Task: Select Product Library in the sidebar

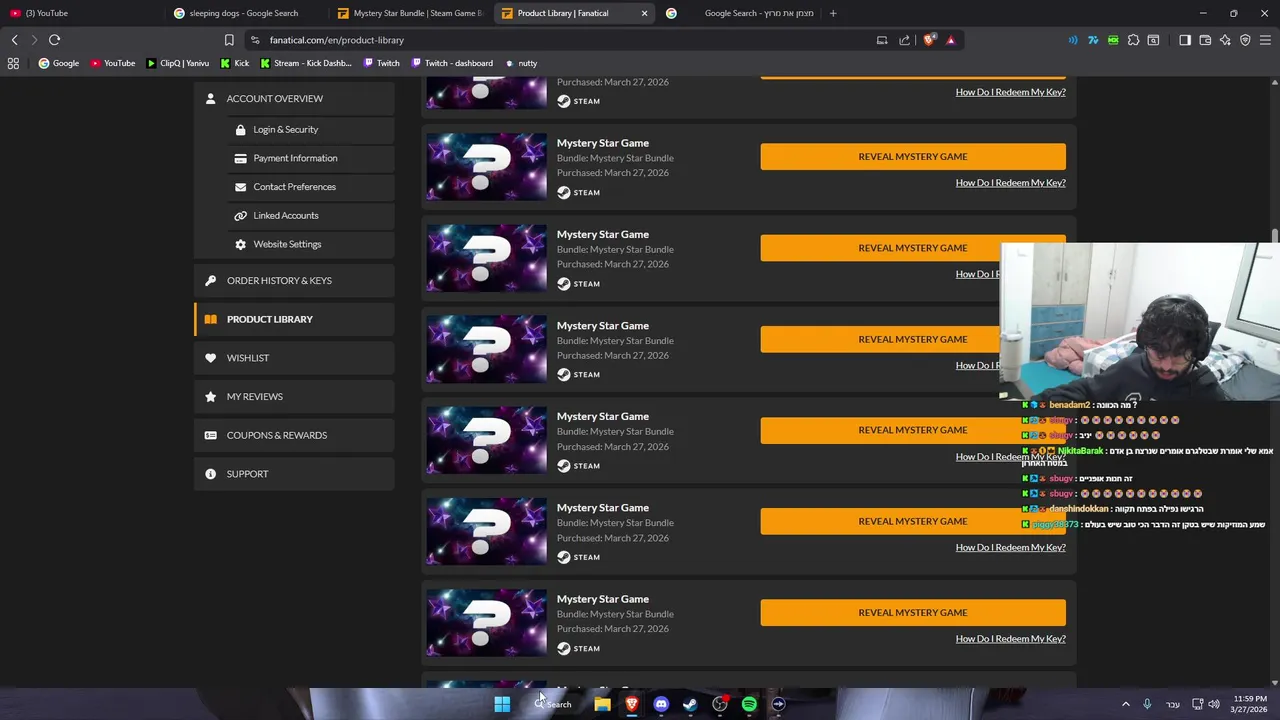Action: pyautogui.click(x=294, y=319)
